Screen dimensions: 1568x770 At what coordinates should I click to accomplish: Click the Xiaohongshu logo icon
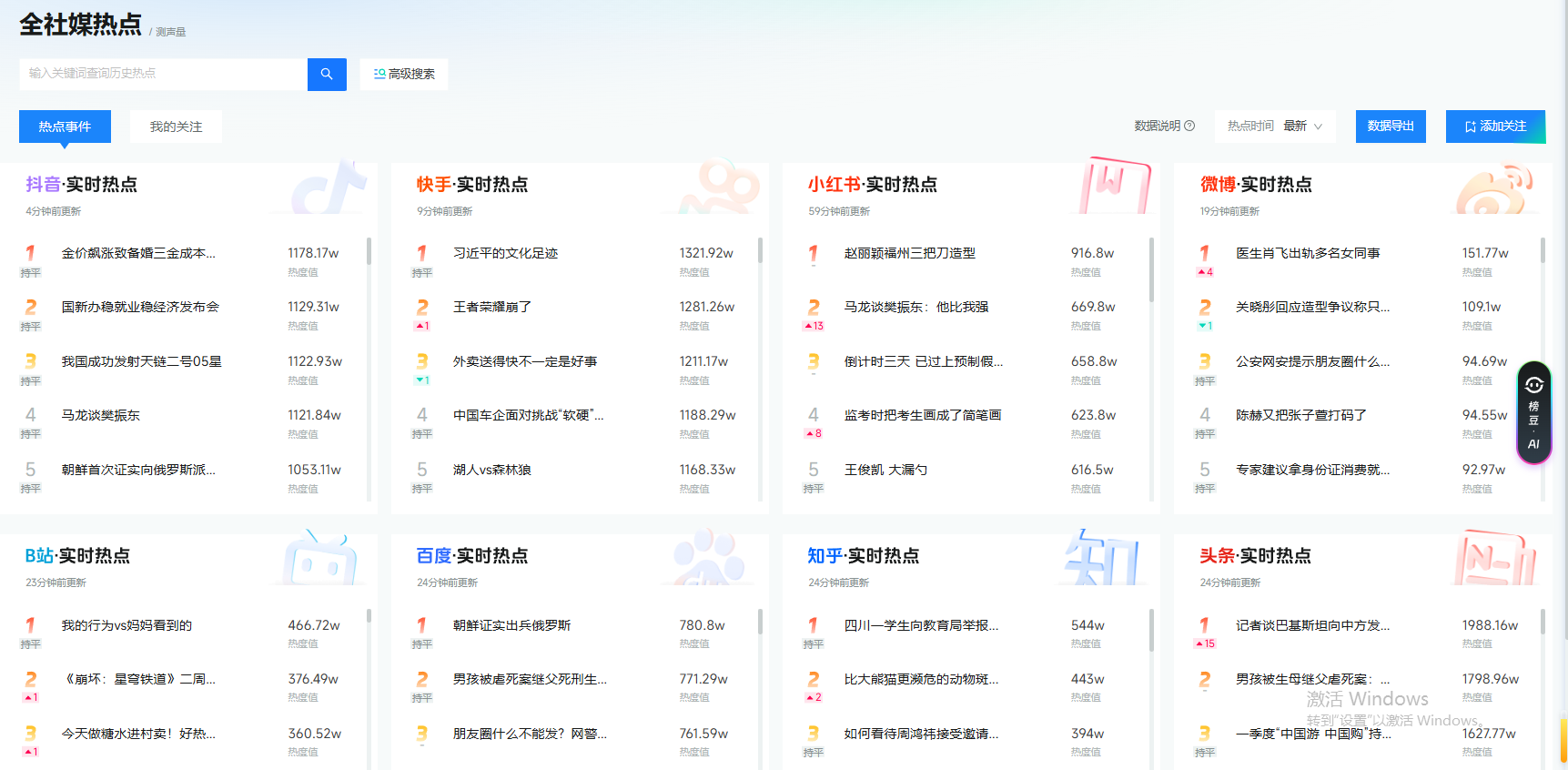click(1115, 187)
